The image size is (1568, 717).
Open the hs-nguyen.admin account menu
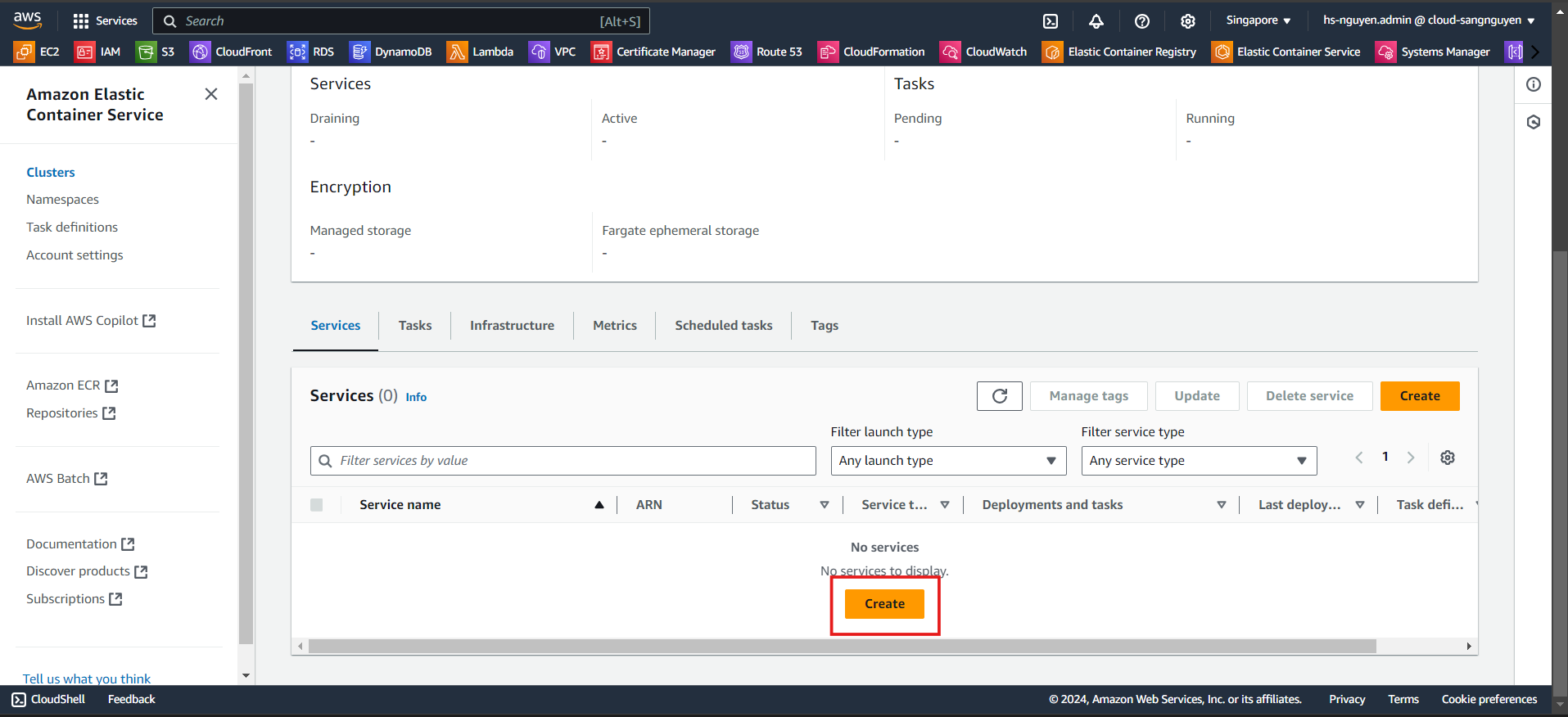(x=1429, y=20)
